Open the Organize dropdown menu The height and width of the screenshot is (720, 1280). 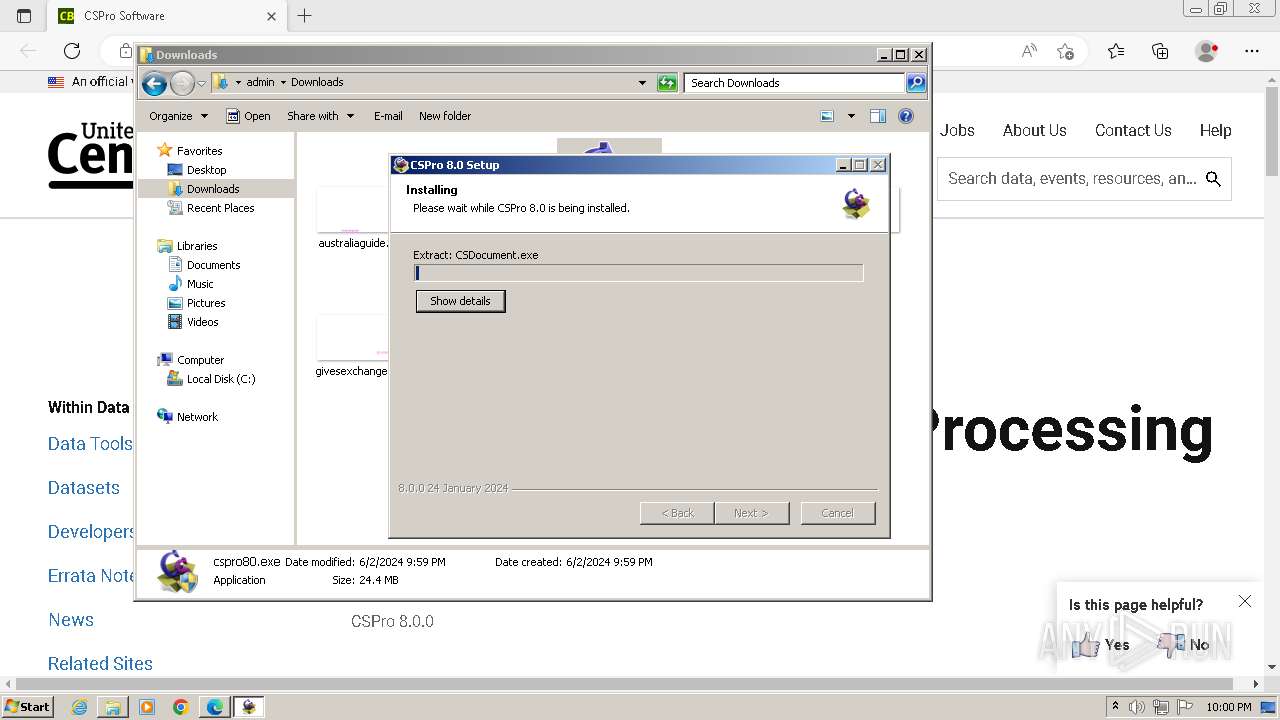coord(178,116)
